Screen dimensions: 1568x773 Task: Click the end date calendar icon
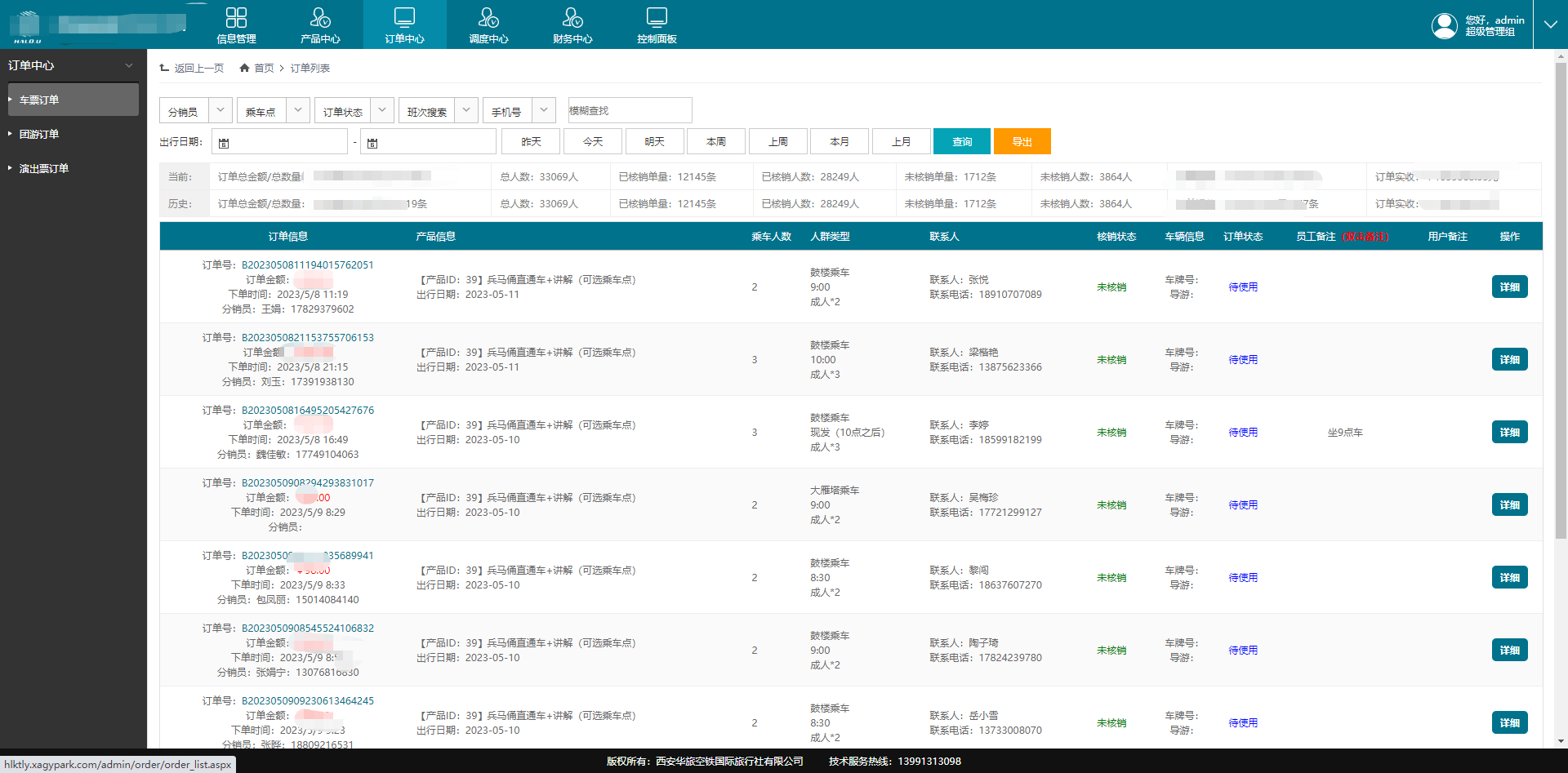(x=372, y=143)
